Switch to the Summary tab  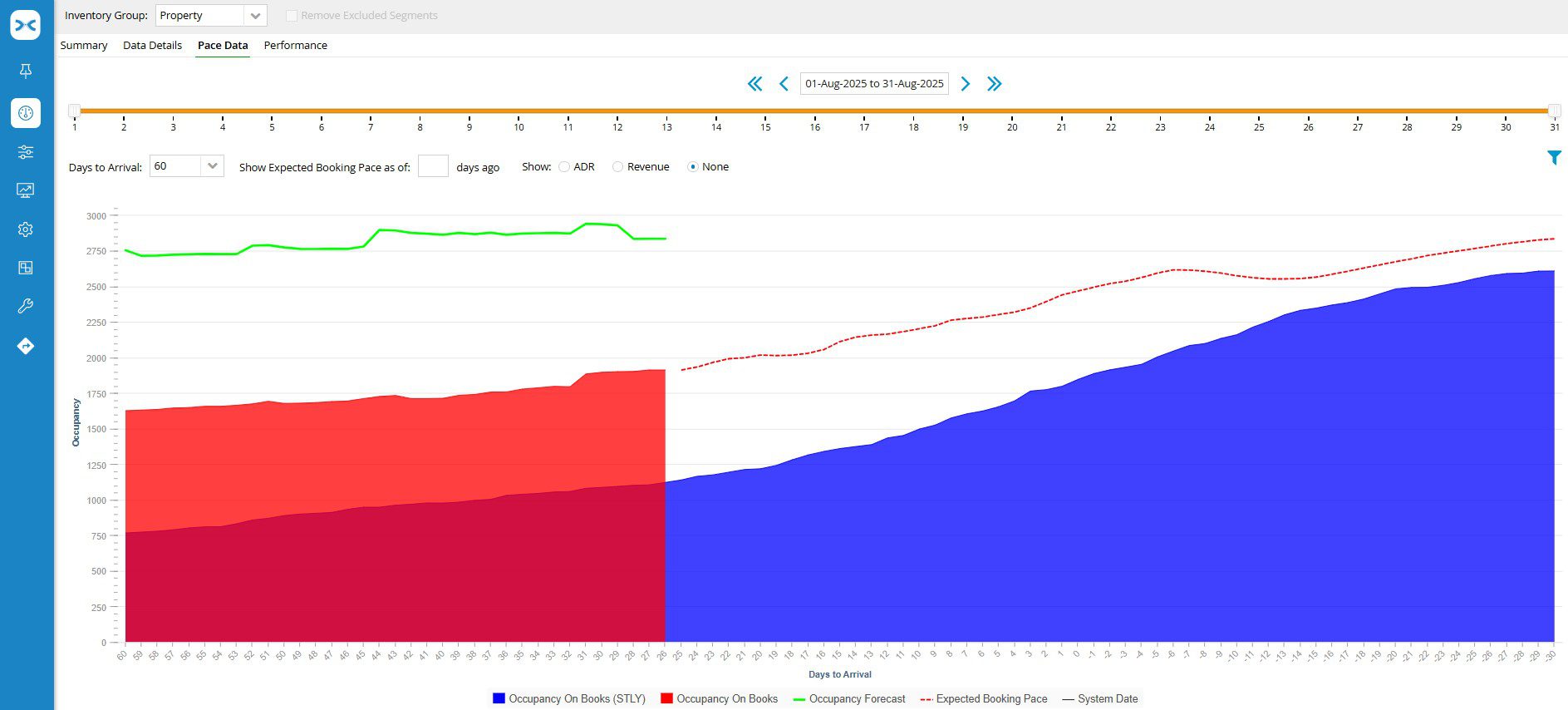click(83, 46)
